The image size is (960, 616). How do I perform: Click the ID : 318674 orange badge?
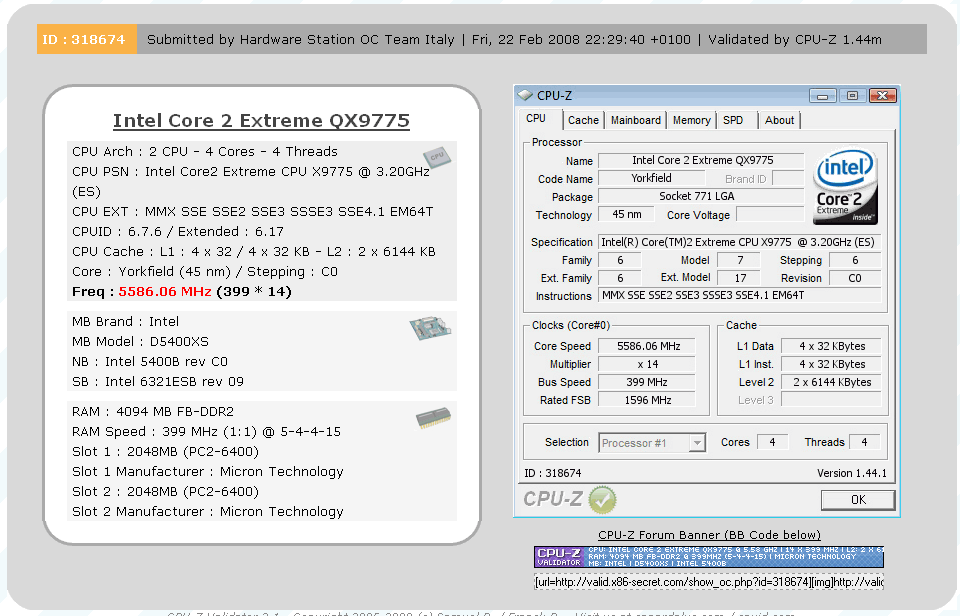86,39
